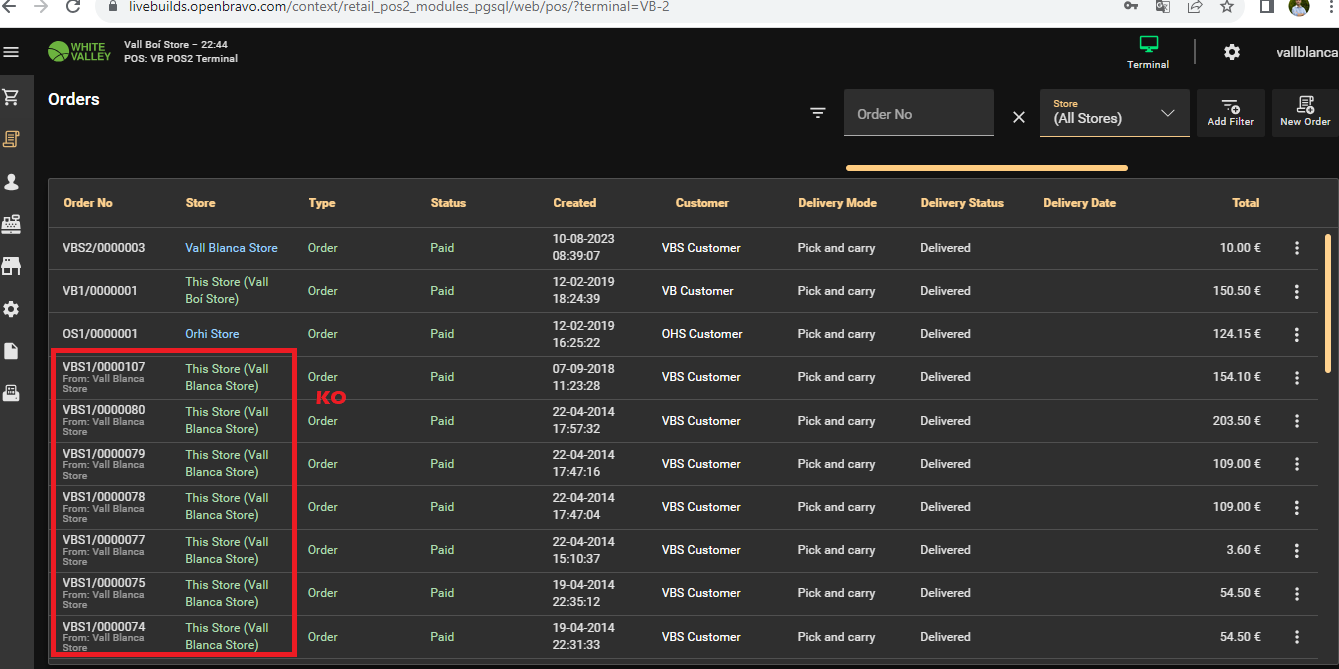The height and width of the screenshot is (669, 1339).
Task: Expand the Store (All Stores) dropdown
Action: pos(1114,113)
